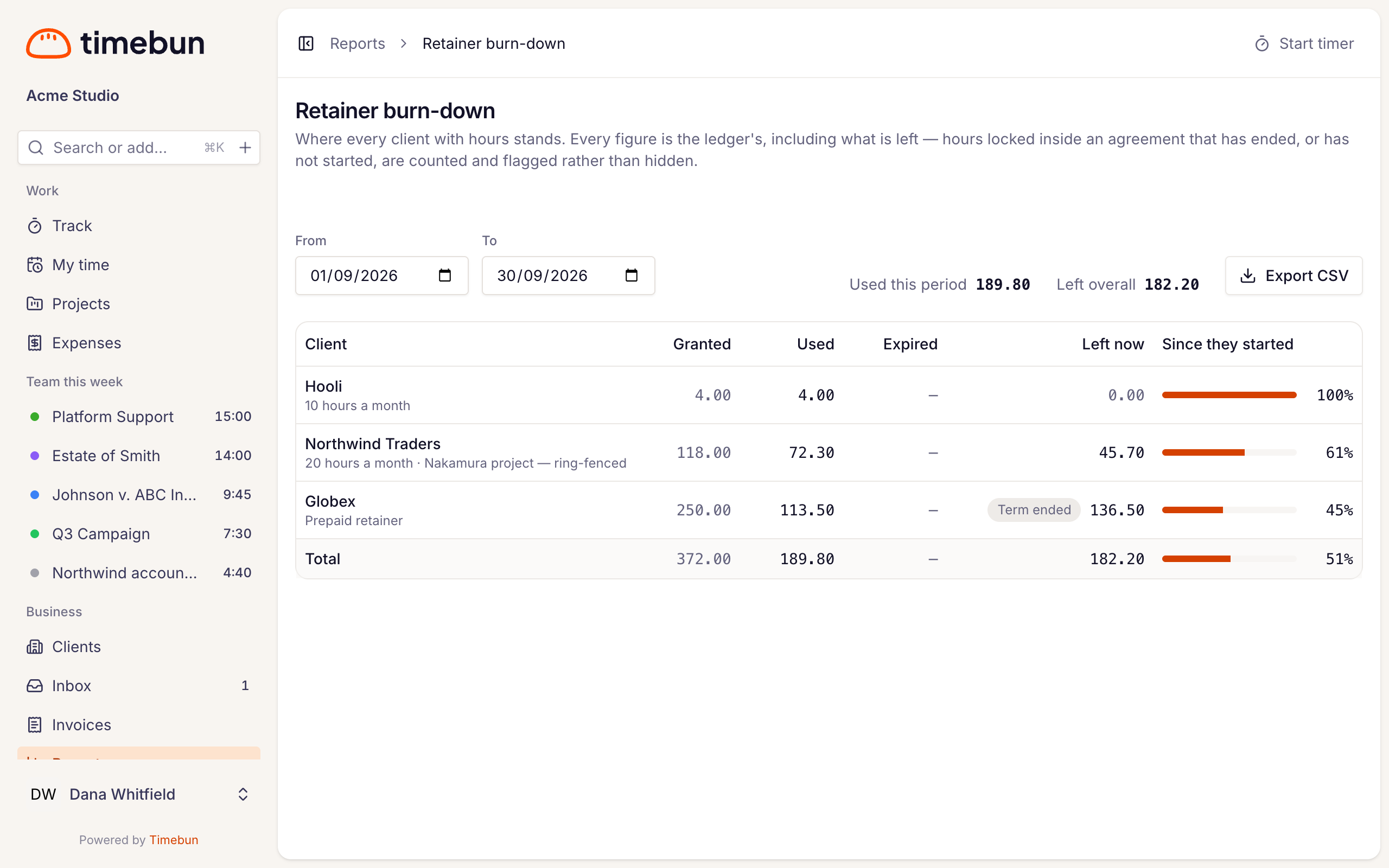Click the Clients building icon

34,647
